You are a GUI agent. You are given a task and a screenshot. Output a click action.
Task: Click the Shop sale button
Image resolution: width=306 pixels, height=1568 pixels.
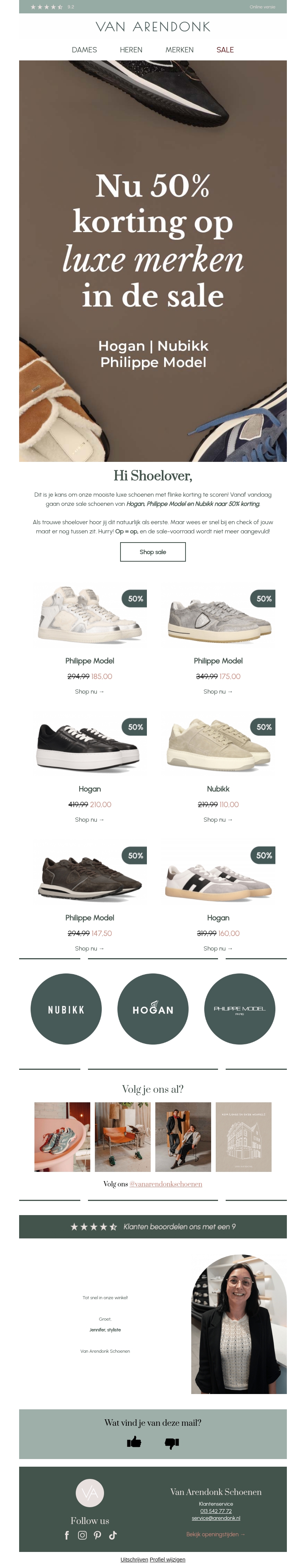pyautogui.click(x=153, y=552)
